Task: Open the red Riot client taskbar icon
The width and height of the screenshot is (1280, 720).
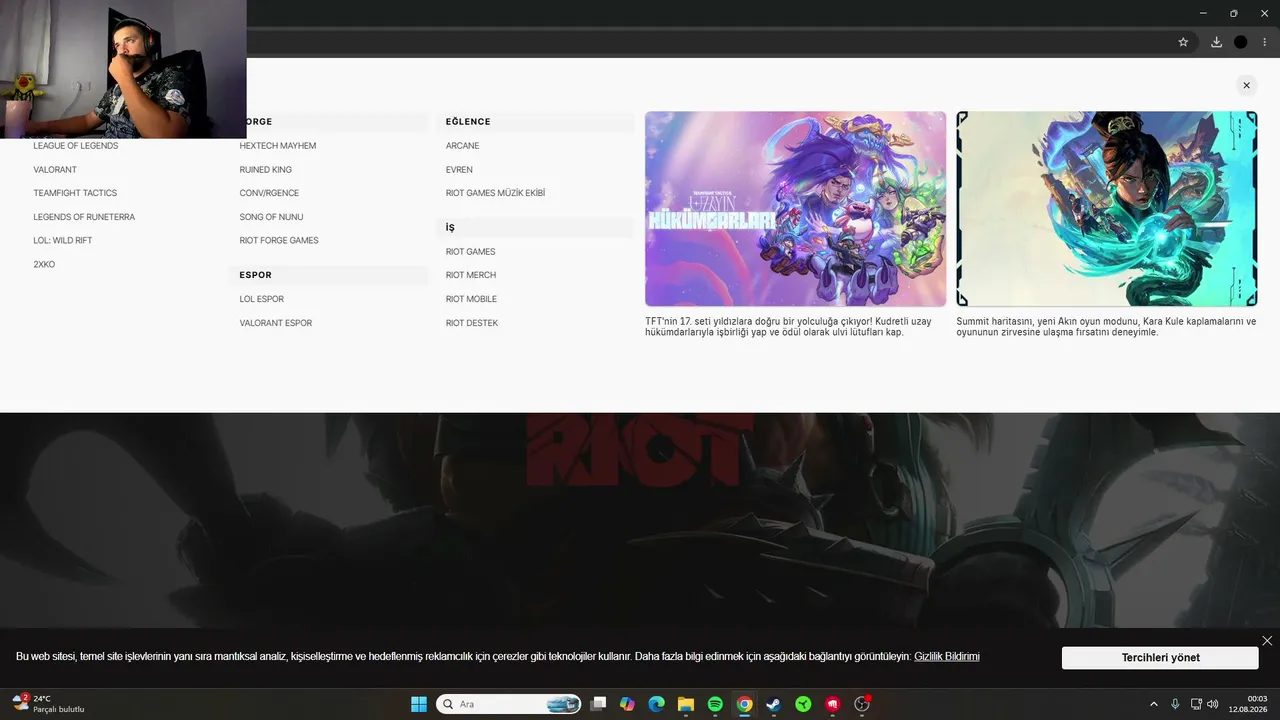Action: [x=832, y=704]
